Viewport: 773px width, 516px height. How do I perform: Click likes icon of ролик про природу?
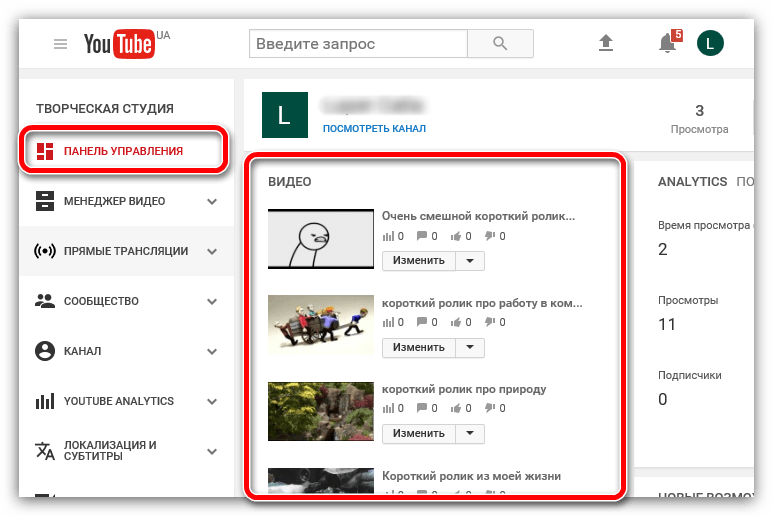click(456, 408)
